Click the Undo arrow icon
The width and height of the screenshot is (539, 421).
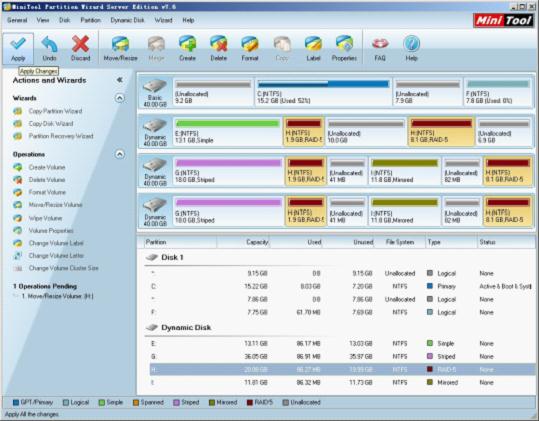tap(49, 44)
